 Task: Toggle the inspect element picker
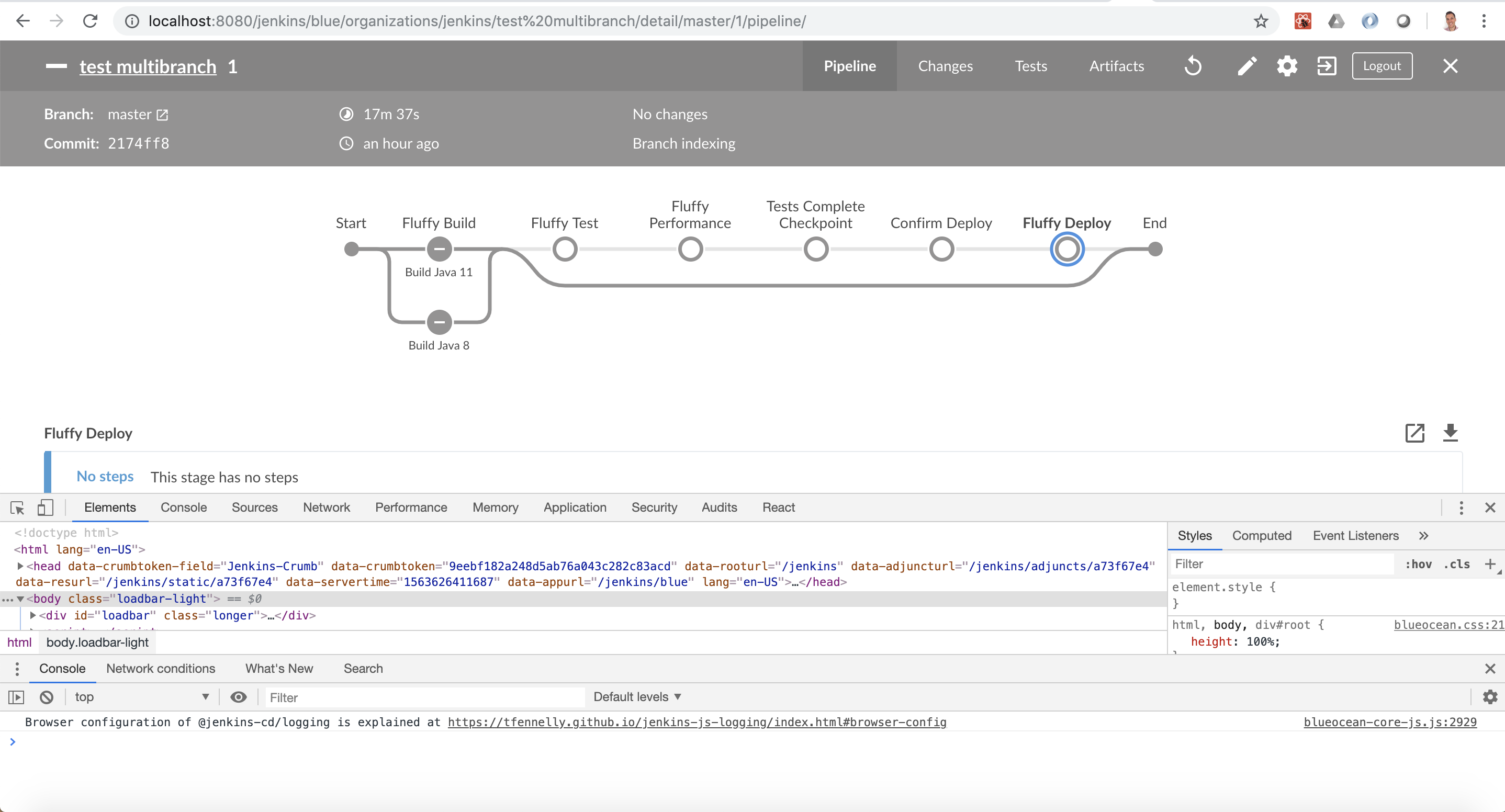(17, 507)
